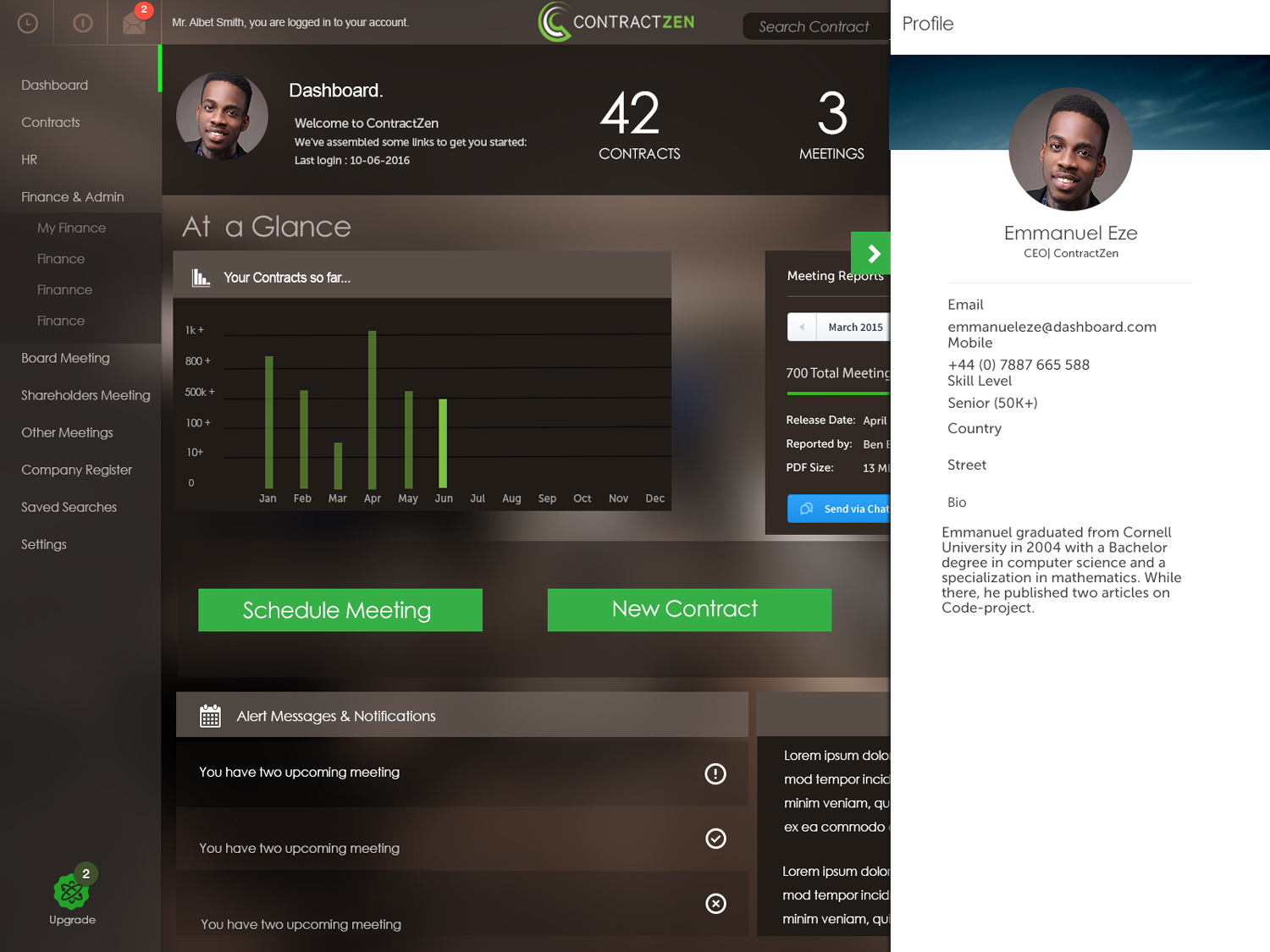Click the bar chart icon beside Your Contracts
The height and width of the screenshot is (952, 1270).
point(201,278)
